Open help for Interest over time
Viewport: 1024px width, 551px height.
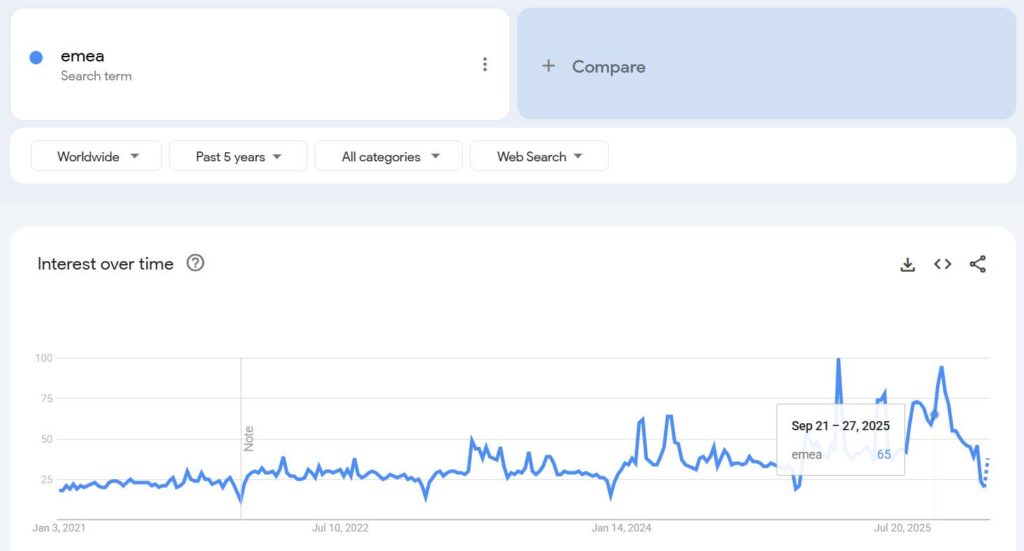pos(196,263)
